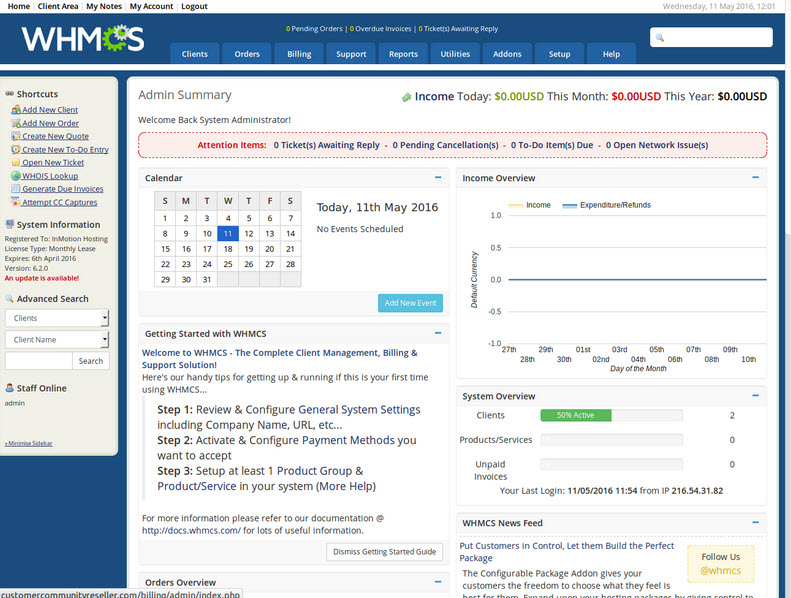This screenshot has width=791, height=598.
Task: Open the Support menu tab
Action: [351, 54]
